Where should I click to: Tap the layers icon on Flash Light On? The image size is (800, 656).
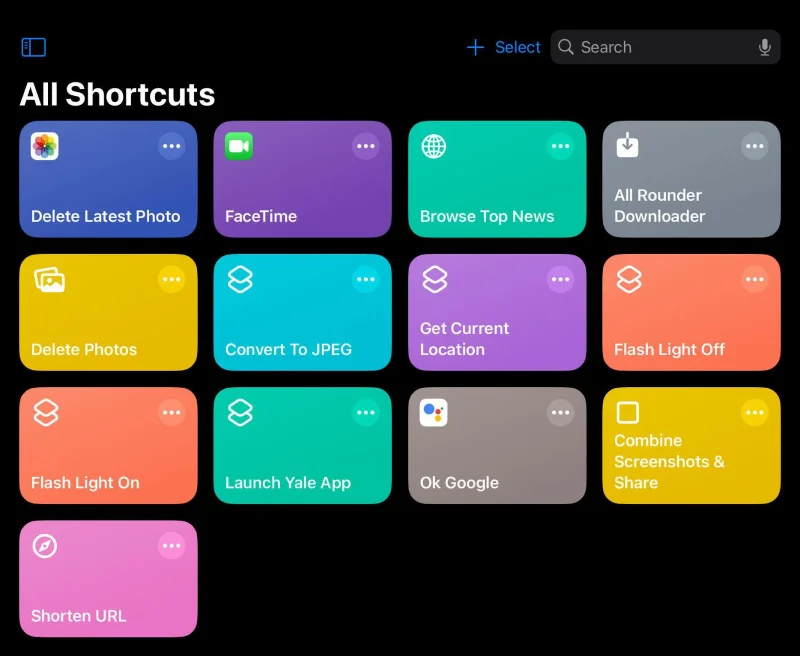coord(46,413)
